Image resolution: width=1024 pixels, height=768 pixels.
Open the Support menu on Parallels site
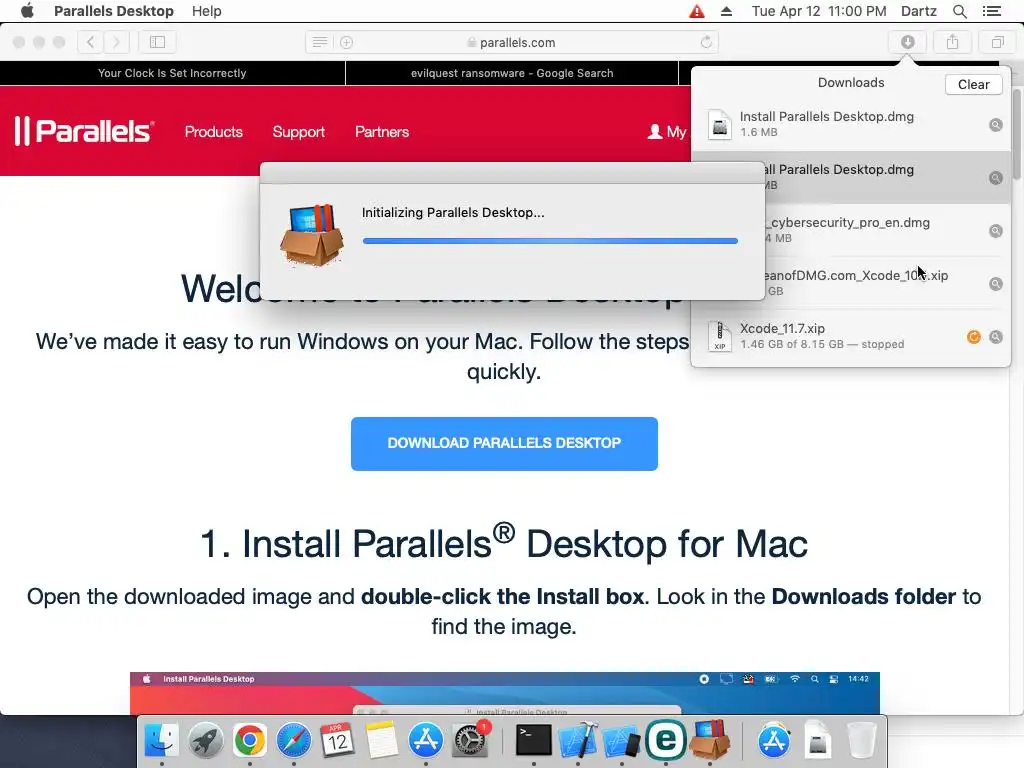298,132
